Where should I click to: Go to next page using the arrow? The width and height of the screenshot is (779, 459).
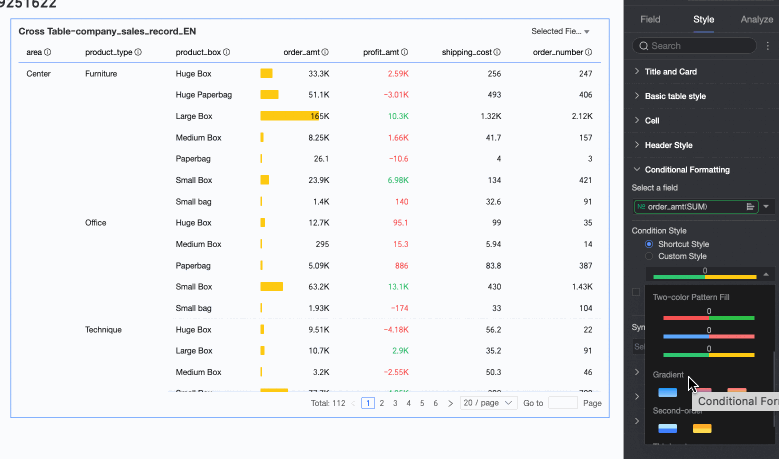pos(450,403)
